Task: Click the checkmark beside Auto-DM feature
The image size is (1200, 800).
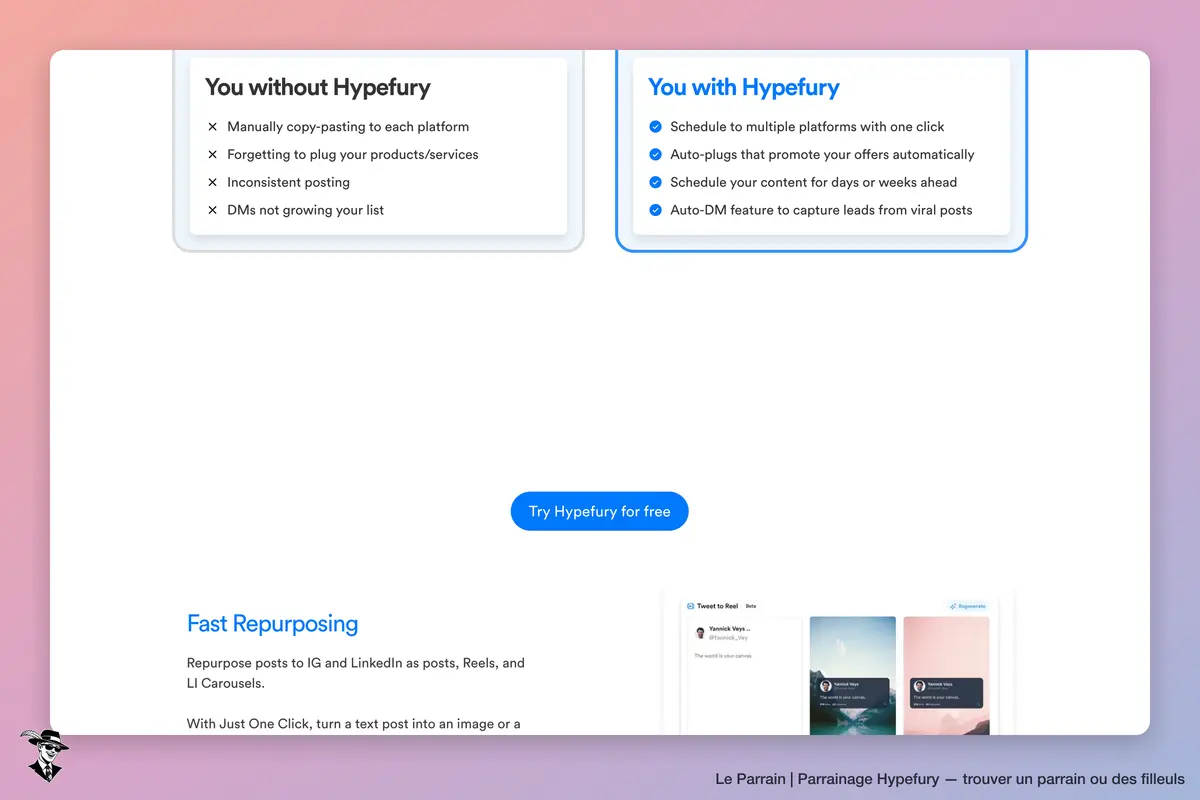Action: coord(655,210)
